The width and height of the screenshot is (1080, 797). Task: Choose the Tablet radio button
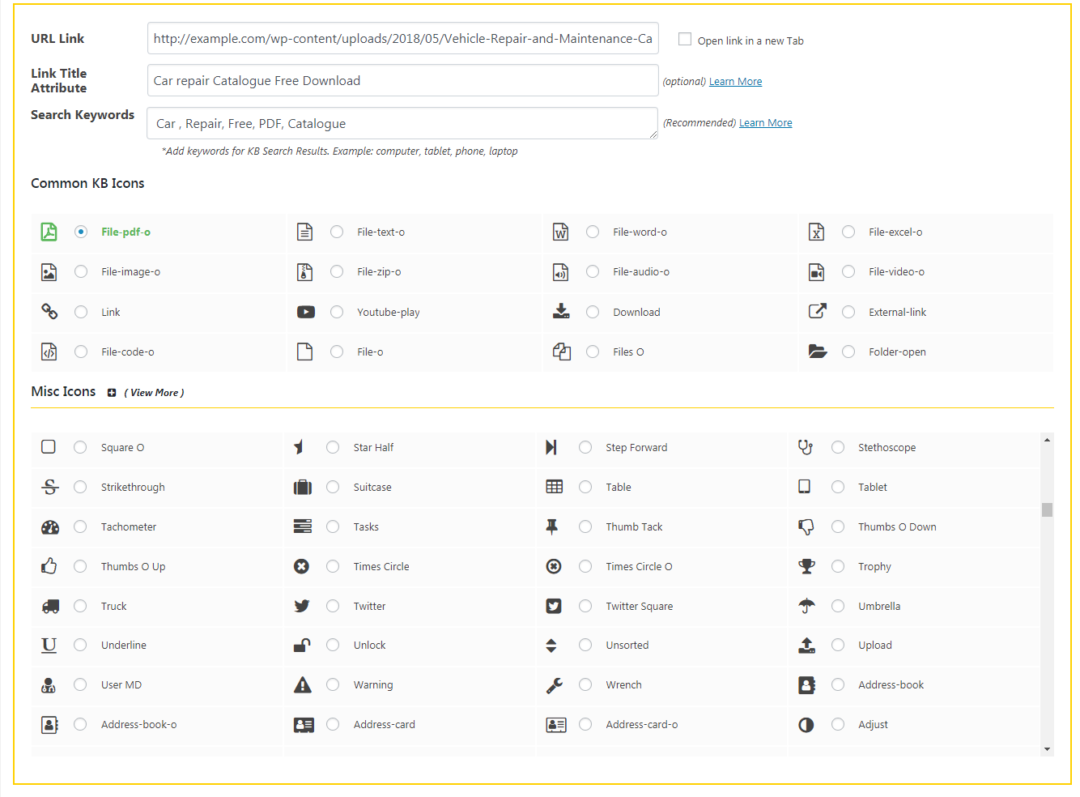click(838, 487)
